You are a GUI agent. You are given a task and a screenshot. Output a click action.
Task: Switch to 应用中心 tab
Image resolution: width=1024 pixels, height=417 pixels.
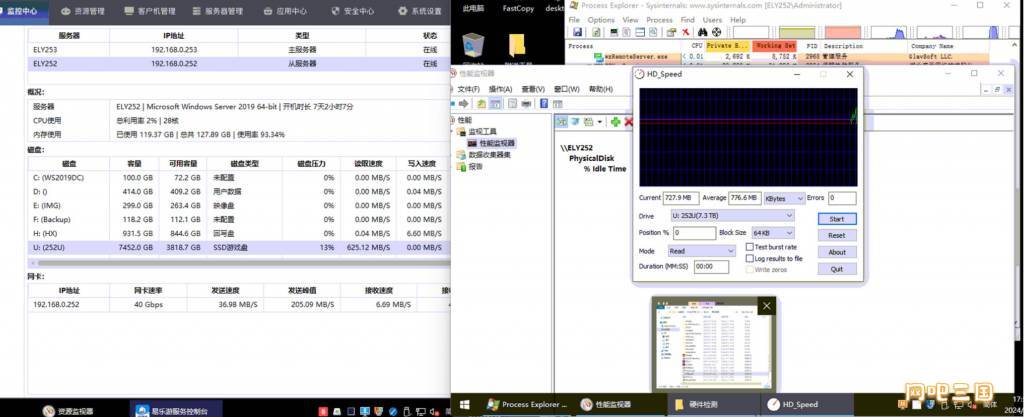(285, 11)
